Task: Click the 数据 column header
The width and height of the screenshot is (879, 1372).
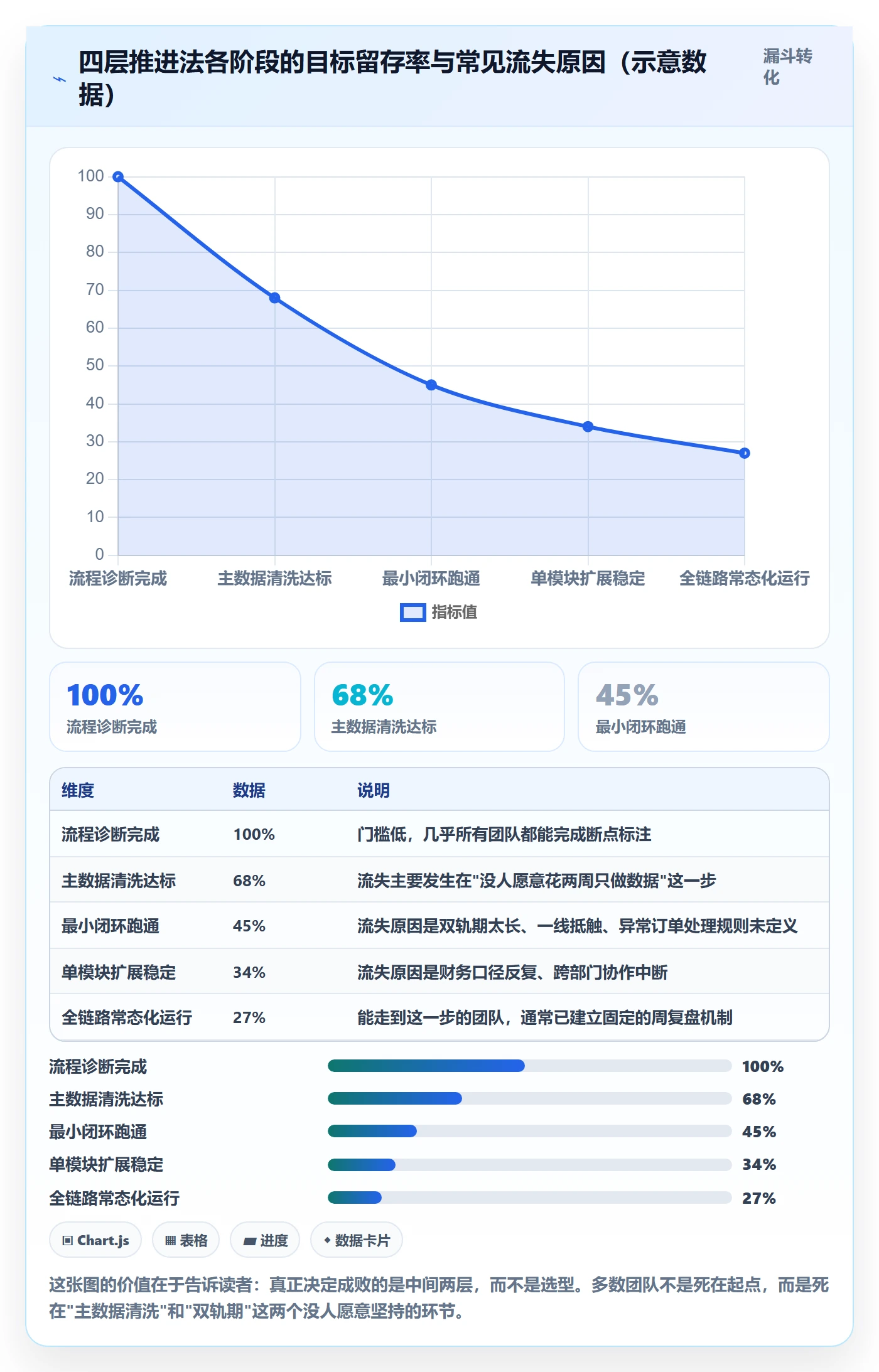Action: (x=249, y=790)
